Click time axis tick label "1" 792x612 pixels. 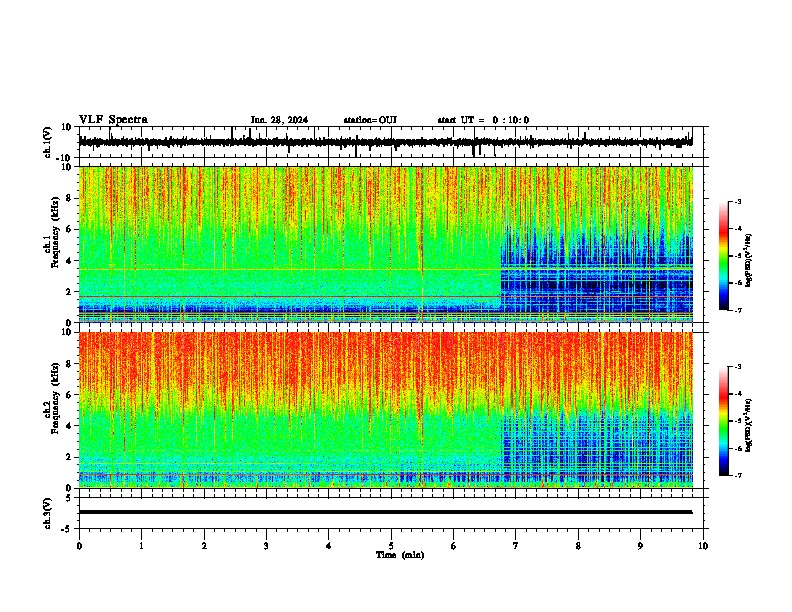coord(141,546)
